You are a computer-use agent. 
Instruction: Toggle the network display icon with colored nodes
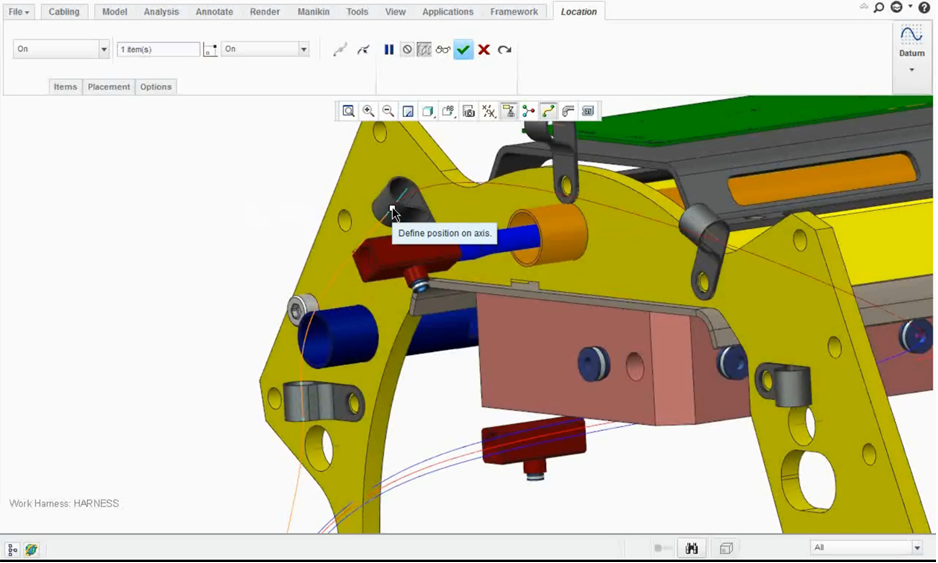pyautogui.click(x=528, y=111)
